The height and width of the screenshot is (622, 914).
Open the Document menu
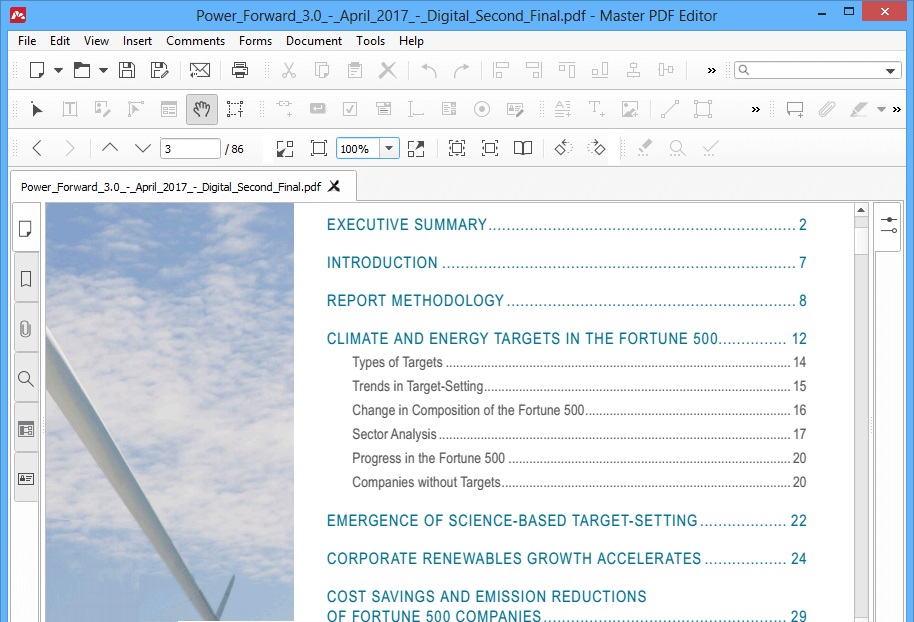[x=314, y=41]
